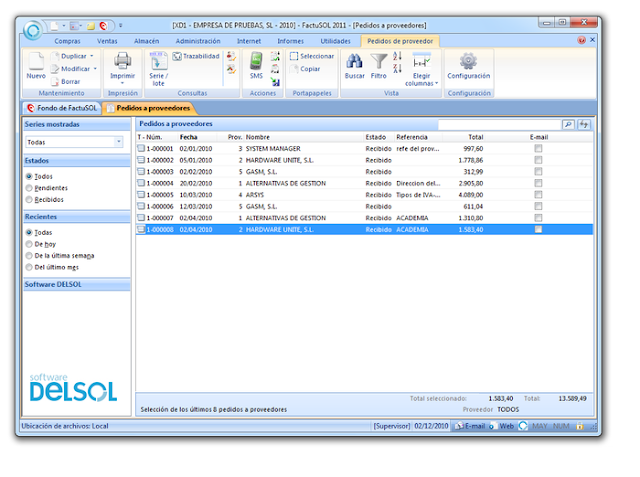
Task: Open the Ventas ribbon tab
Action: 107,41
